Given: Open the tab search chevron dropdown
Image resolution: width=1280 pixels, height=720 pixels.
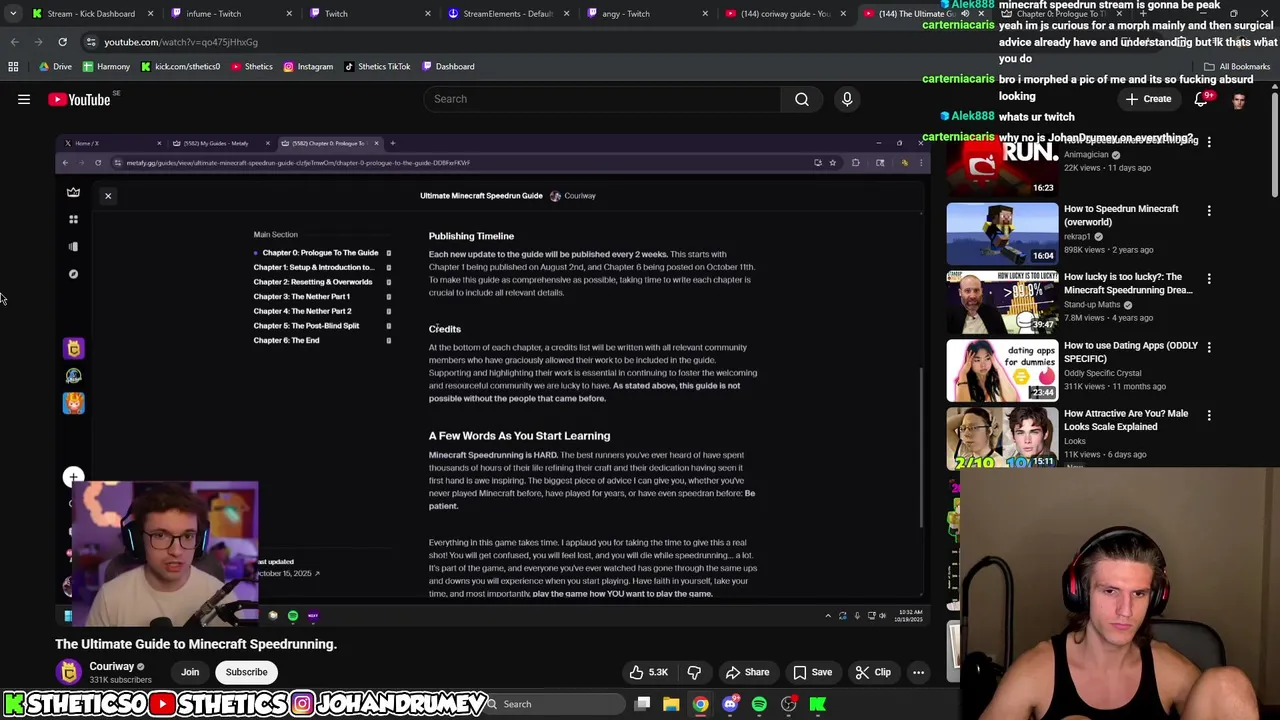Looking at the screenshot, I should [13, 14].
